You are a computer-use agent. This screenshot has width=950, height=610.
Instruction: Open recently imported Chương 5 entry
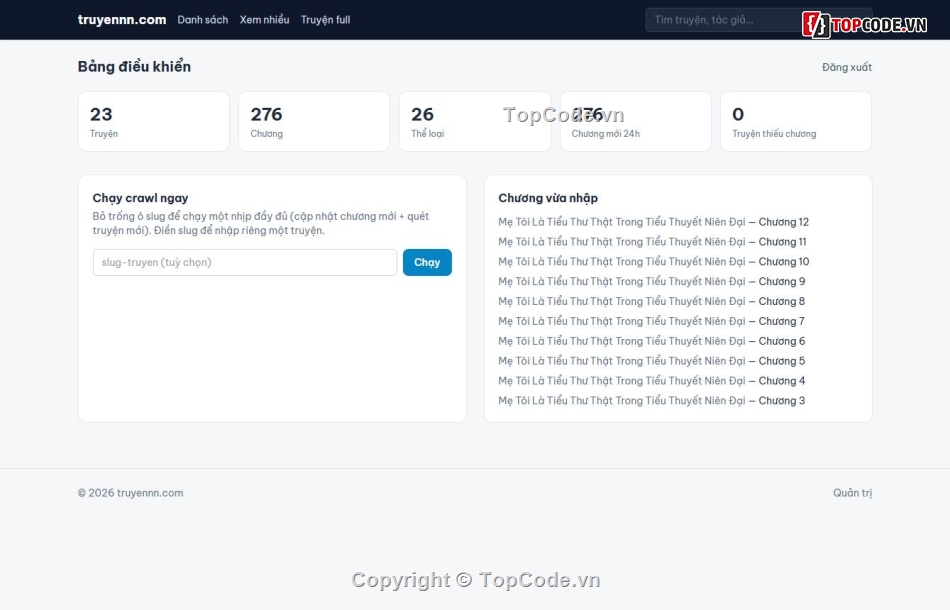tap(651, 360)
